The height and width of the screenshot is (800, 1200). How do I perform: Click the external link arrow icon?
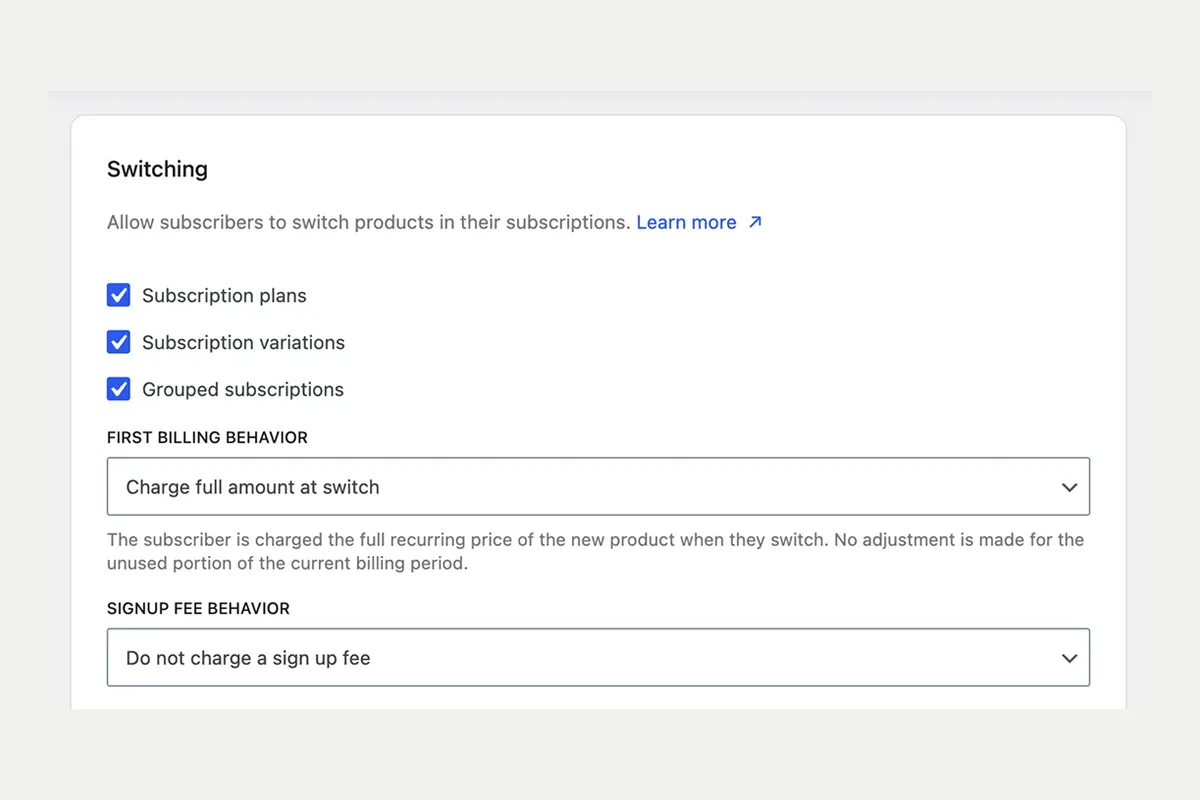[755, 222]
